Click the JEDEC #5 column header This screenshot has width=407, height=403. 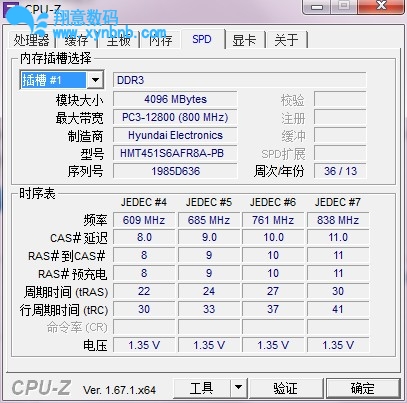pos(209,202)
